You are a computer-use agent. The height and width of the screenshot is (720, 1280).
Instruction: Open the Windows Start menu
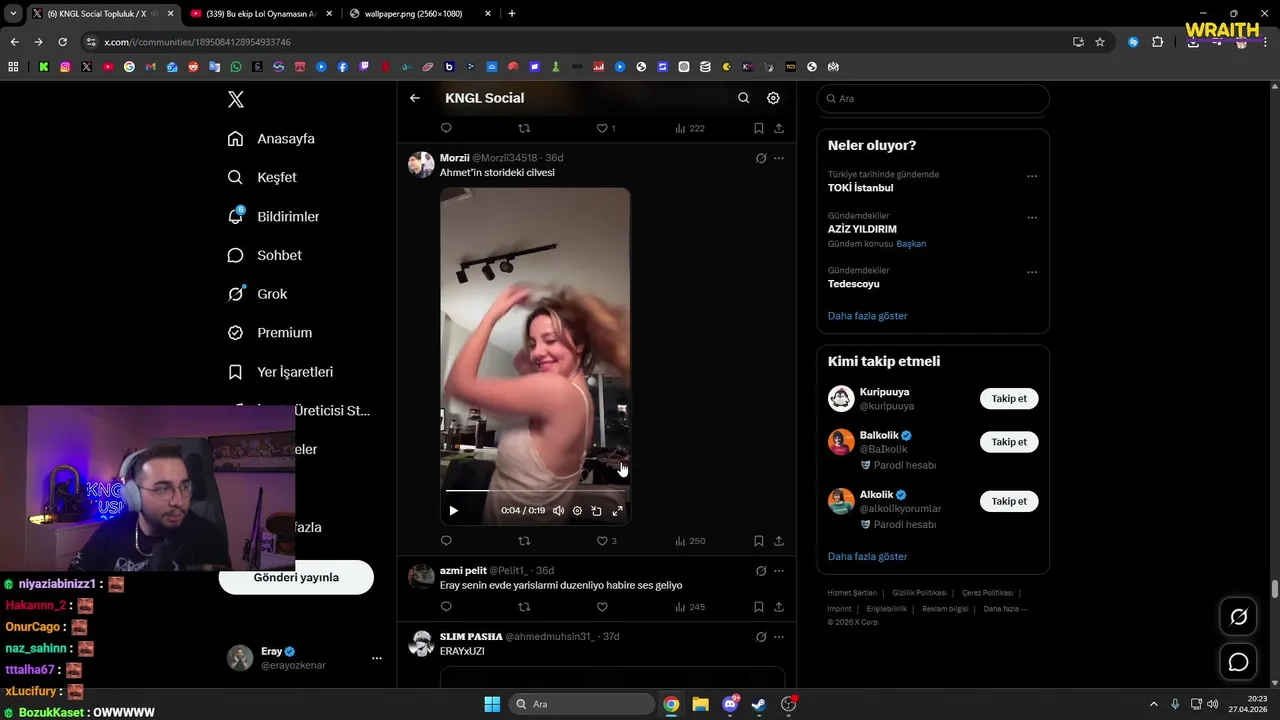coord(492,704)
